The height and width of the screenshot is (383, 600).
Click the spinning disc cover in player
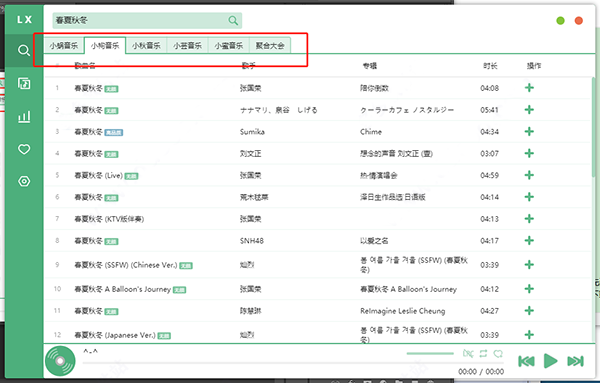pyautogui.click(x=60, y=361)
